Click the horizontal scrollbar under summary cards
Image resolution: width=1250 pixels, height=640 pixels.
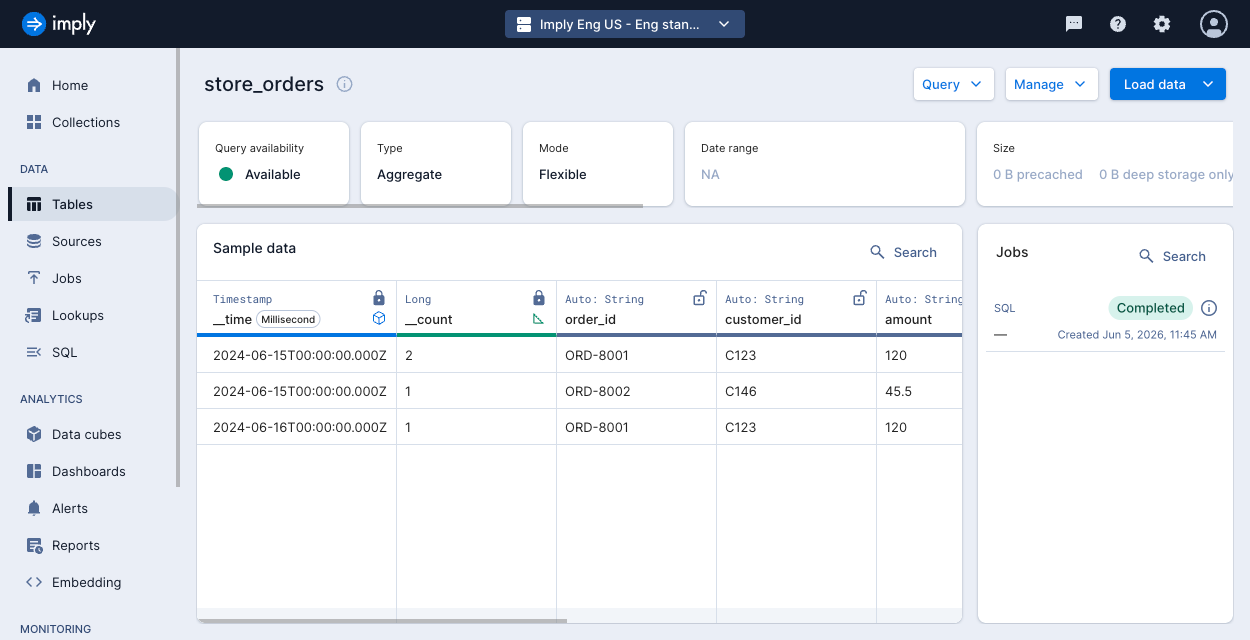tap(420, 206)
